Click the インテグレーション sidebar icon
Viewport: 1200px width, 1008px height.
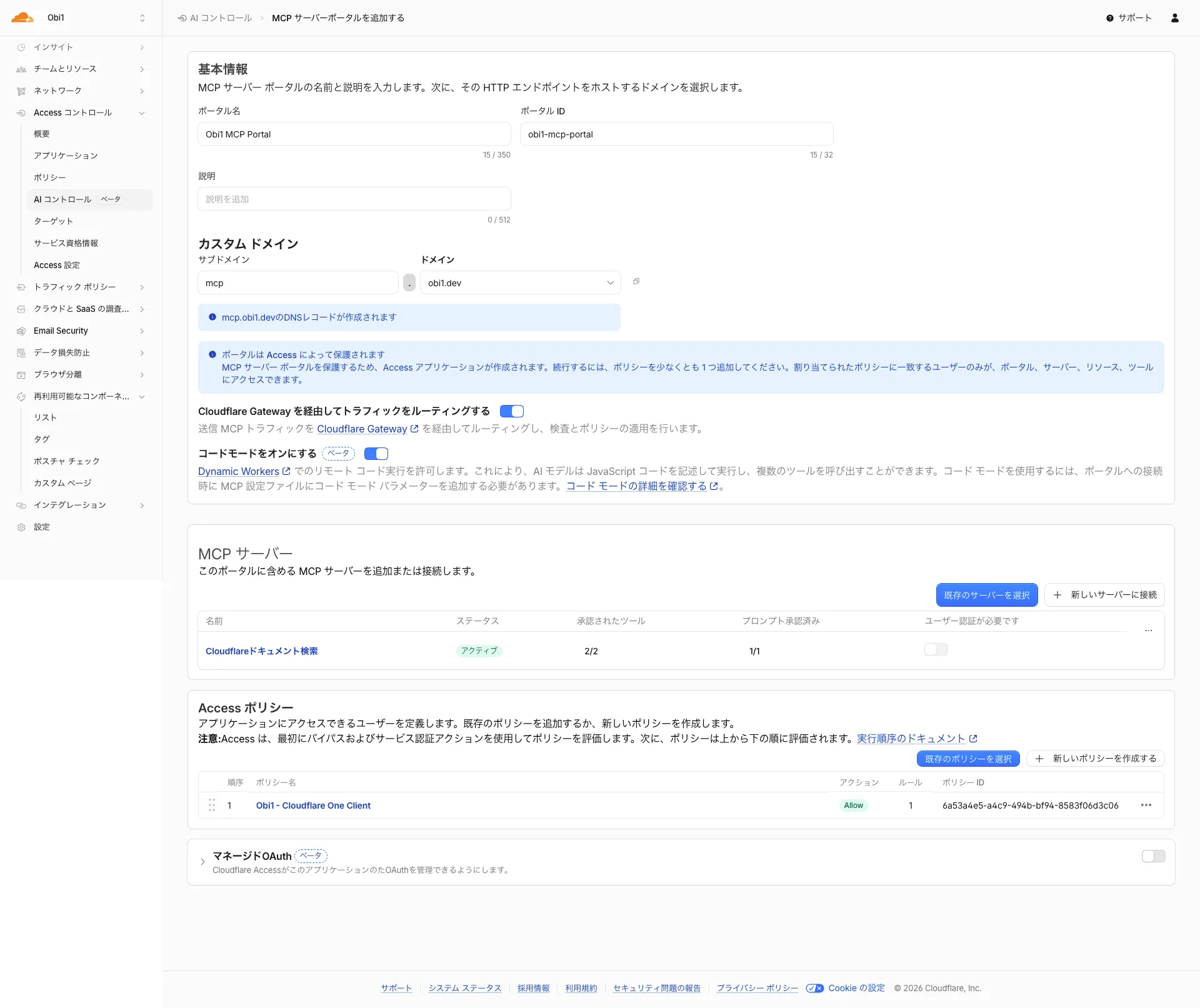coord(21,506)
